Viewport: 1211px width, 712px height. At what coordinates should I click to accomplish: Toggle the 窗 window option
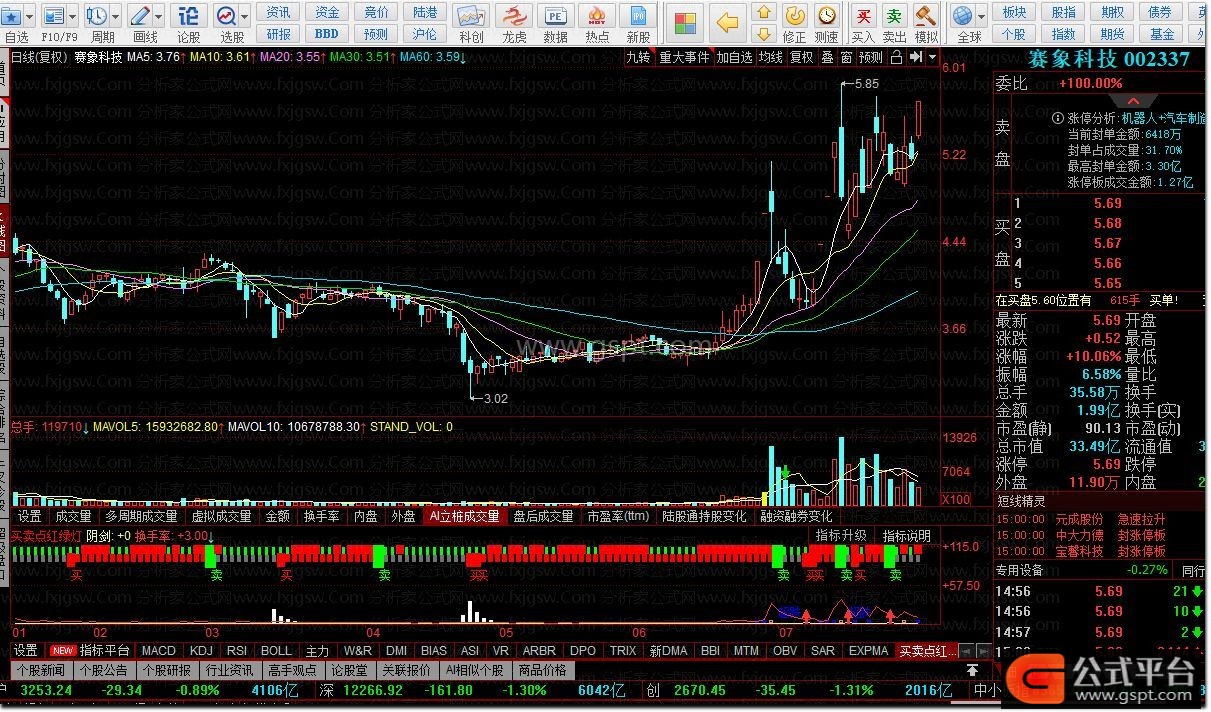[847, 57]
